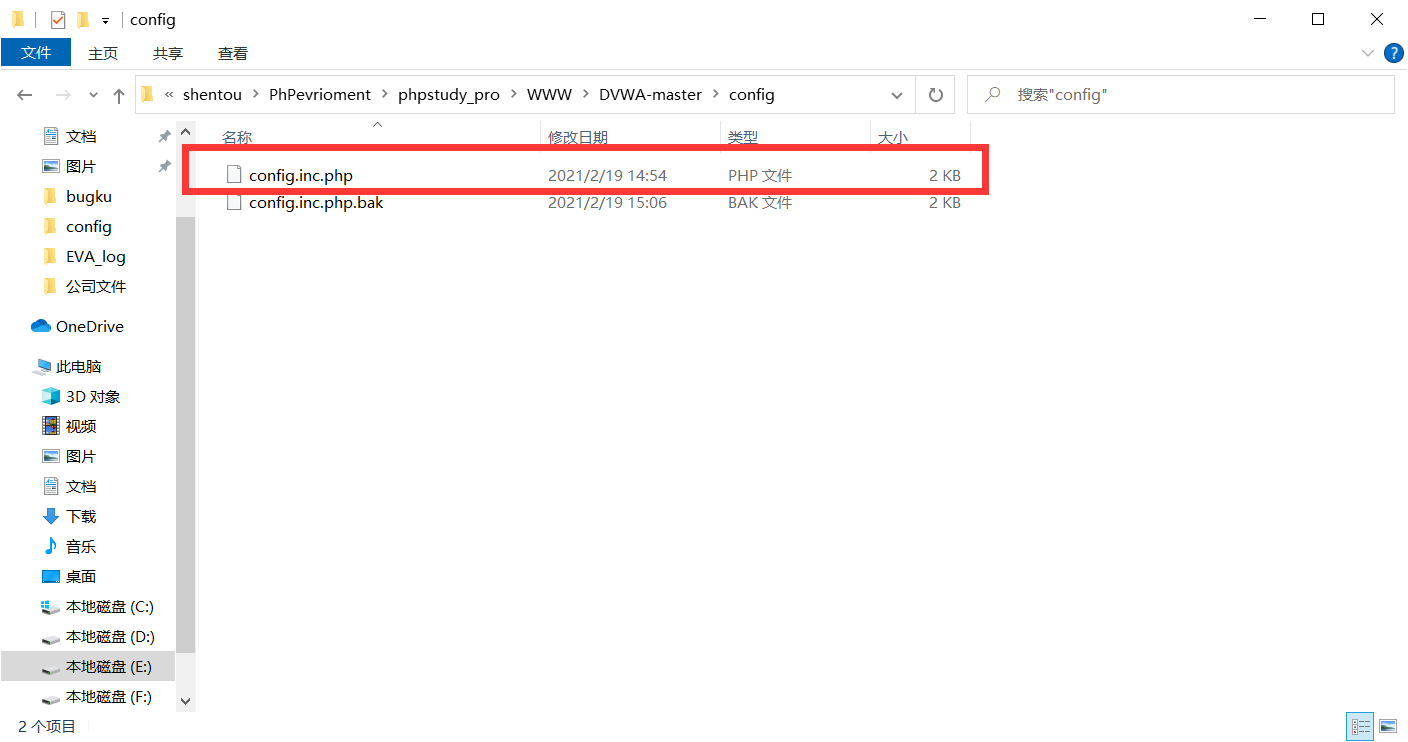Image resolution: width=1408 pixels, height=742 pixels.
Task: Select 本地磁盘 (E:) drive
Action: (87, 666)
